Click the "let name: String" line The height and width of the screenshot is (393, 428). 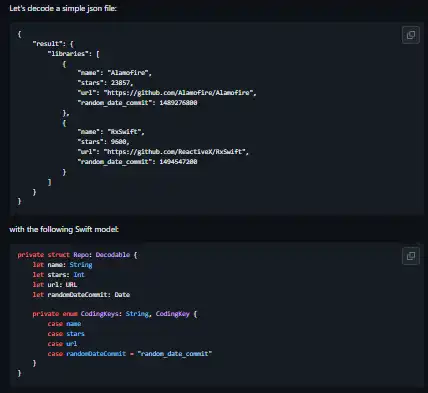[x=62, y=265]
